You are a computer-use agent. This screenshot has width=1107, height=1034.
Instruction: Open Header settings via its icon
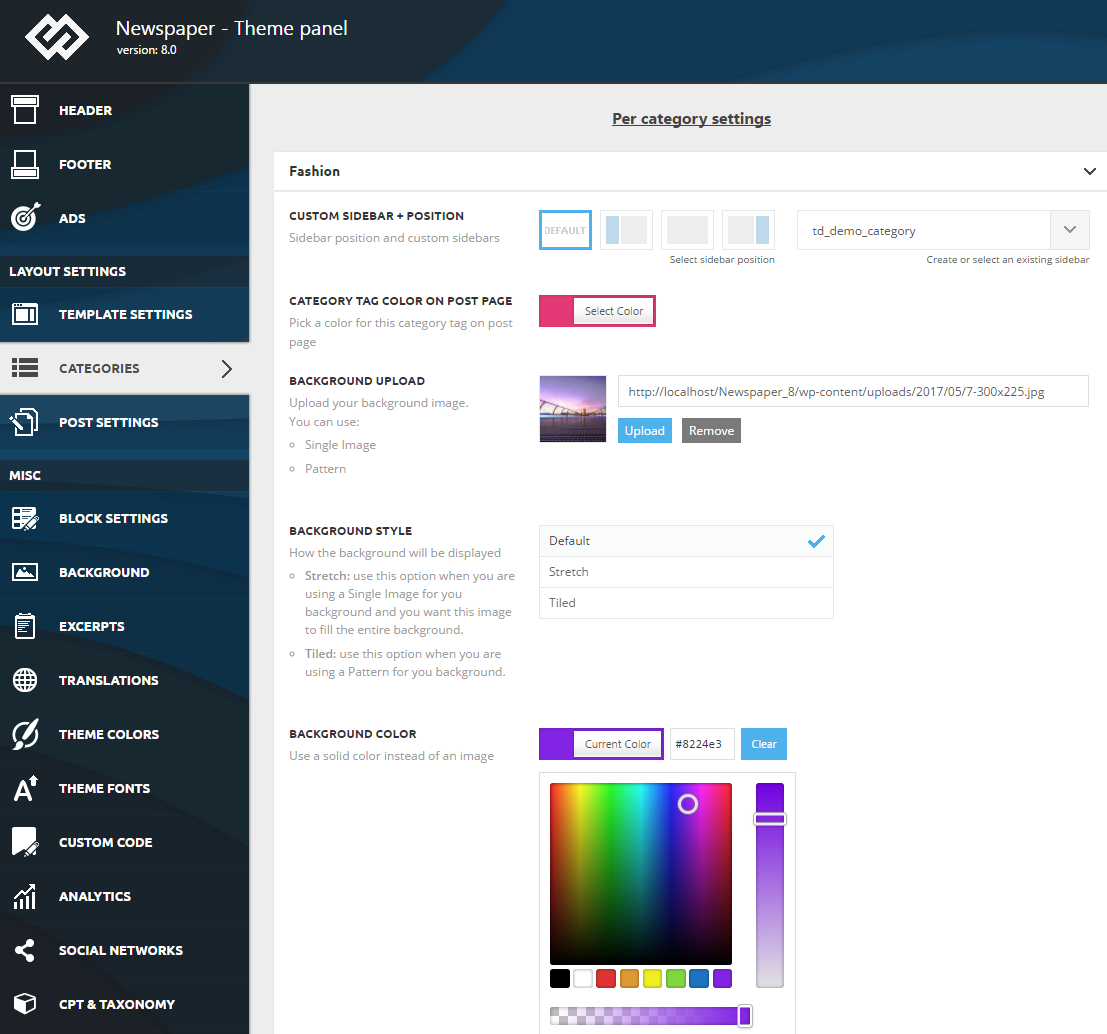pyautogui.click(x=25, y=110)
